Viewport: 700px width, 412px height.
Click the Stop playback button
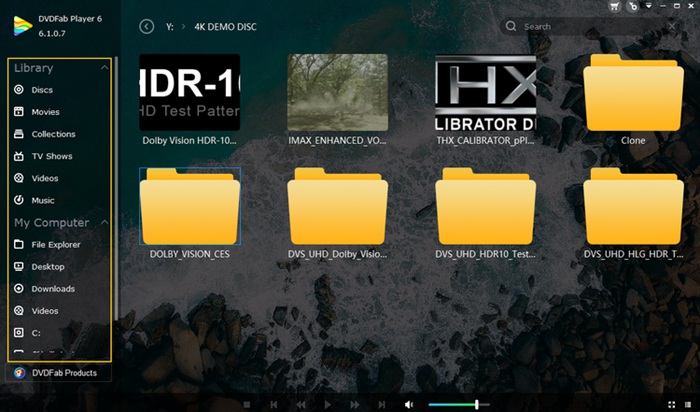tap(247, 405)
